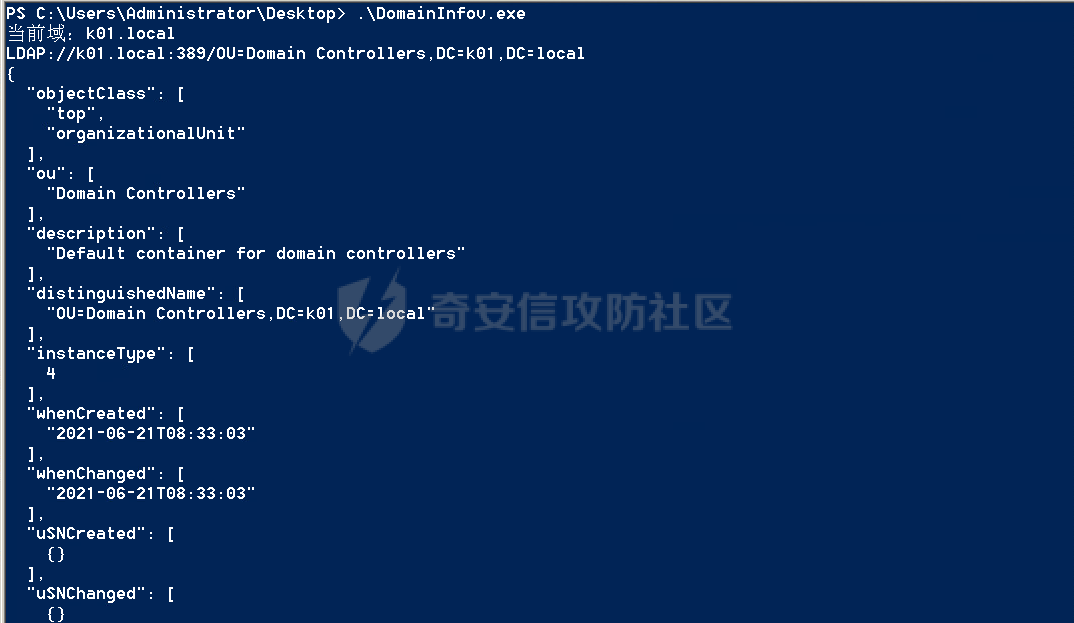Click the current domain k01.local line
This screenshot has width=1074, height=623.
[90, 33]
